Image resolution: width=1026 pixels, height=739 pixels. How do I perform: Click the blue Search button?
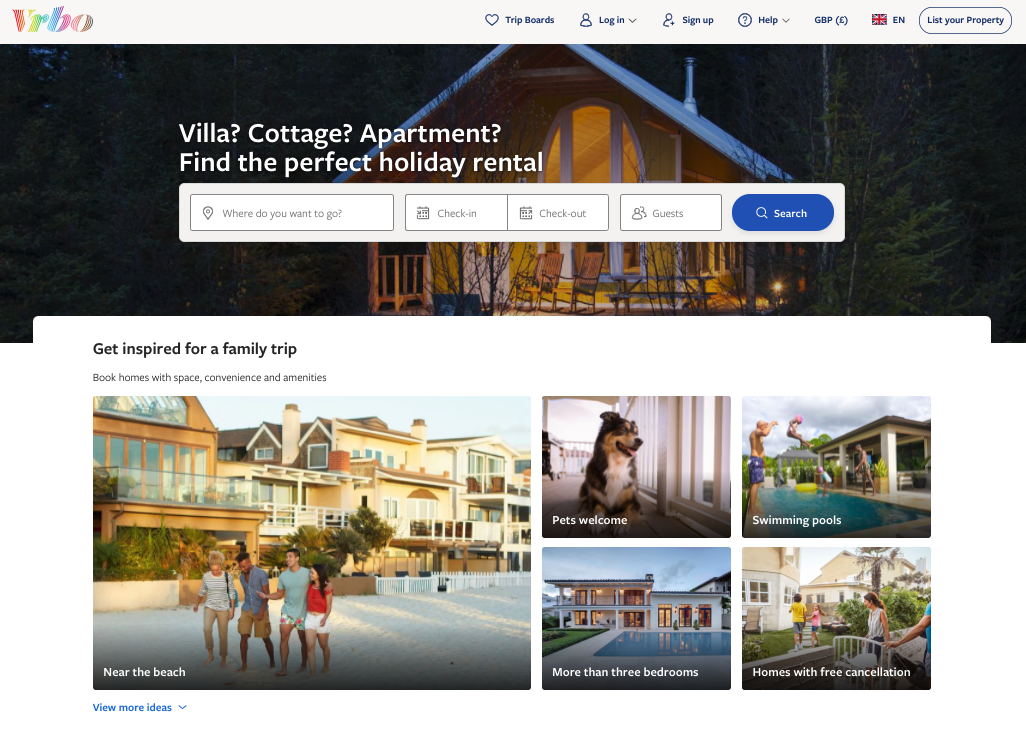[x=783, y=213]
